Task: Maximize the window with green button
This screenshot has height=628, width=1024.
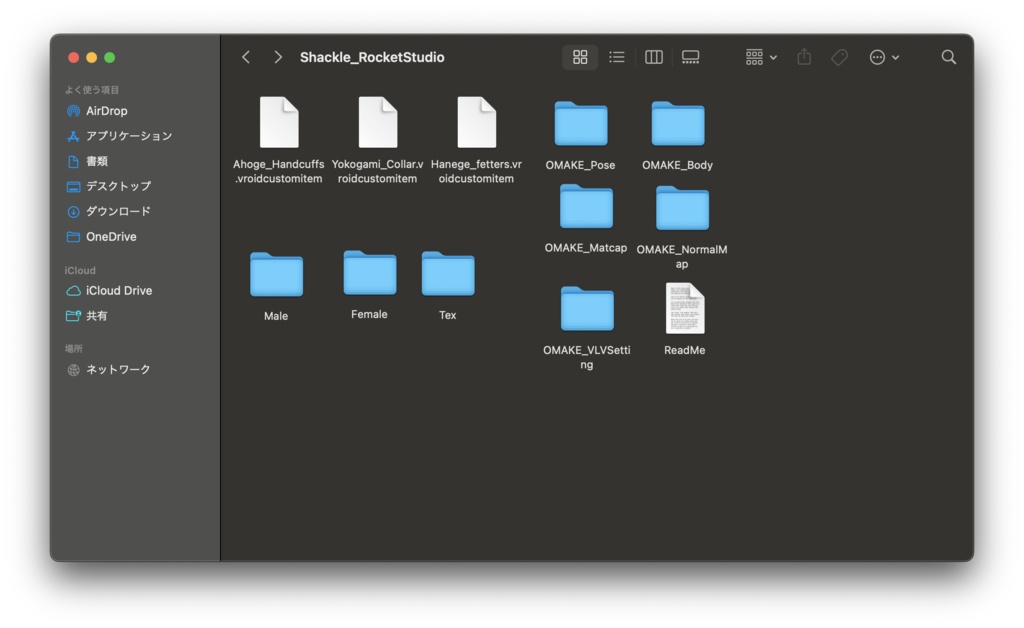Action: [110, 57]
